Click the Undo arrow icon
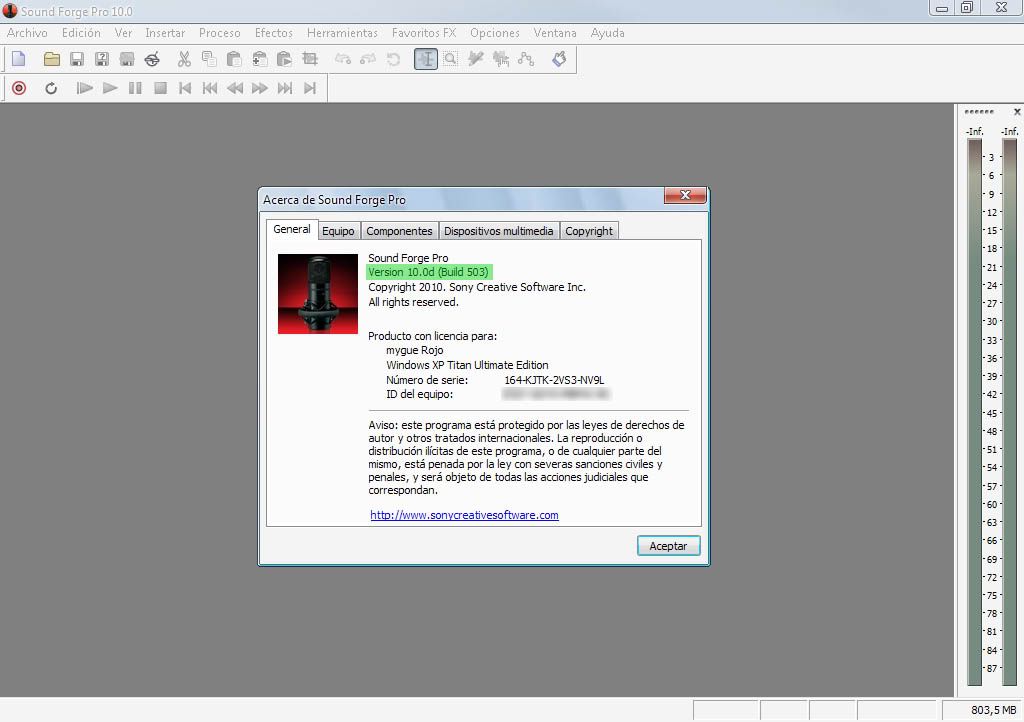1024x722 pixels. coord(343,59)
